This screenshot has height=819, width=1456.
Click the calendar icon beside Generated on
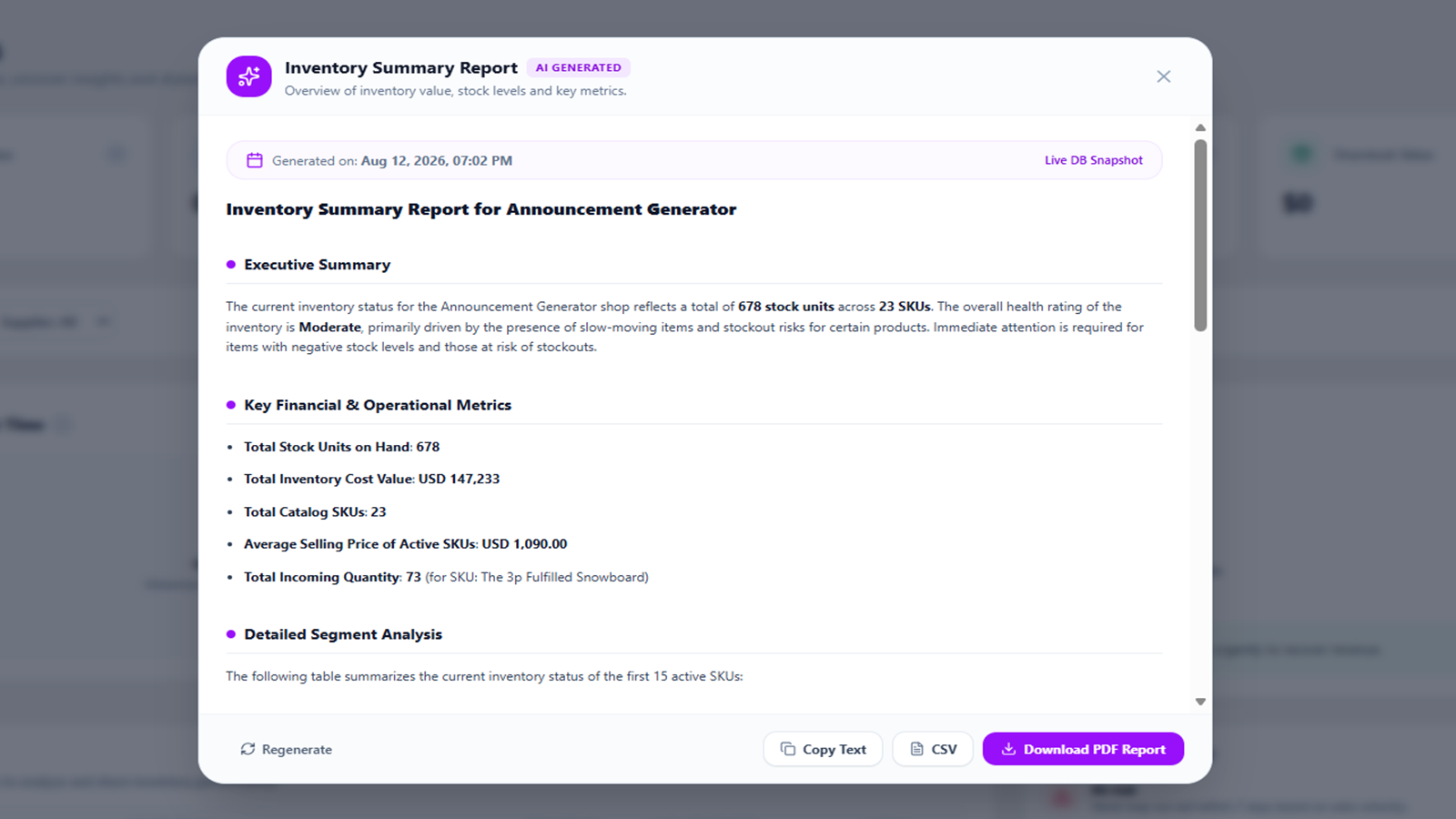pos(255,160)
